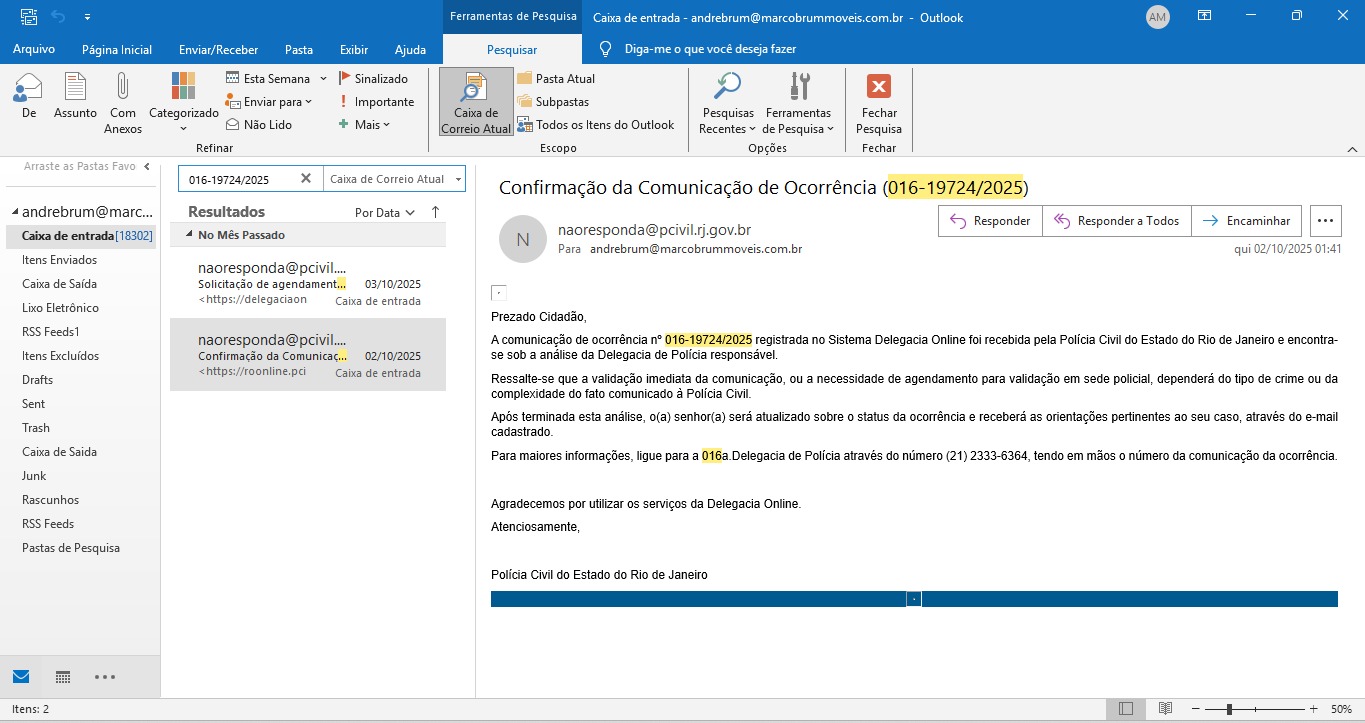Viewport: 1365px width, 723px height.
Task: Click the Encaminhar button
Action: click(1246, 221)
